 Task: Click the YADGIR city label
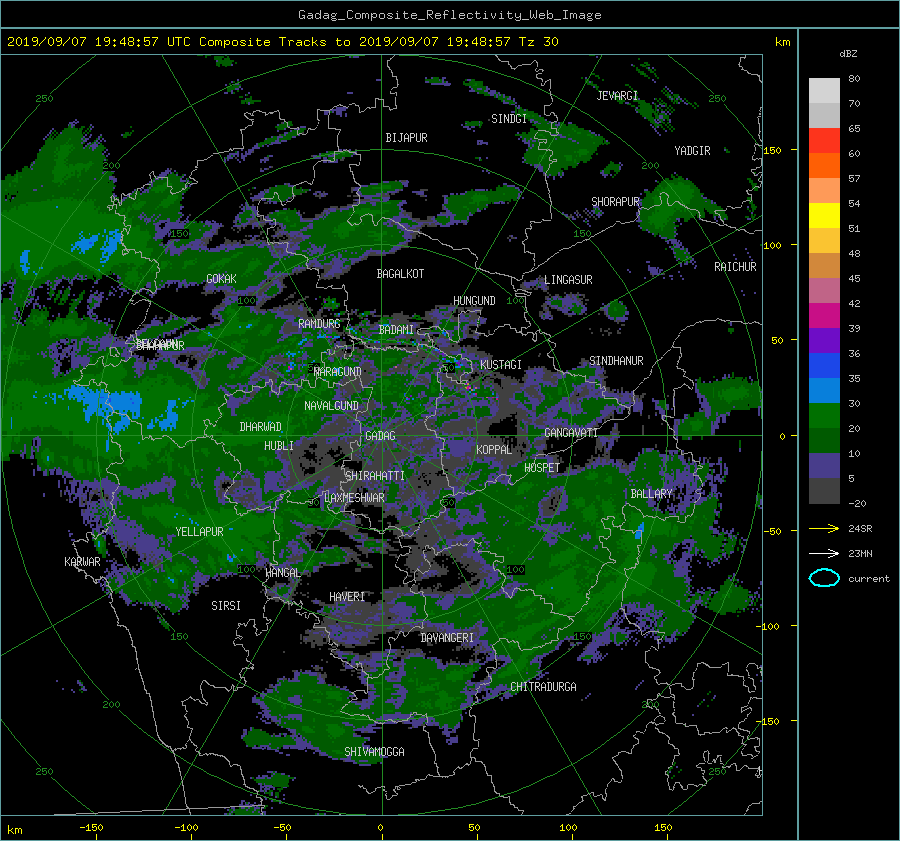click(x=692, y=151)
